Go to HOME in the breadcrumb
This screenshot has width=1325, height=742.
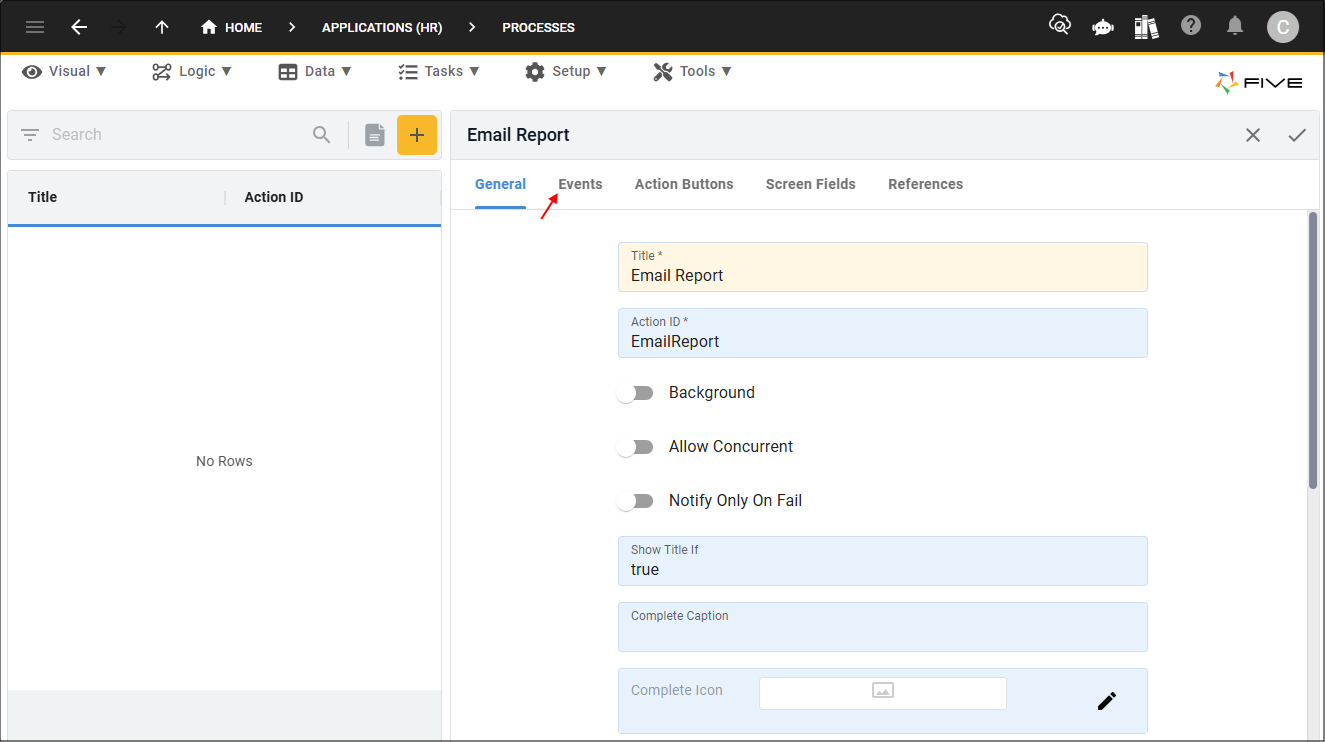(232, 27)
